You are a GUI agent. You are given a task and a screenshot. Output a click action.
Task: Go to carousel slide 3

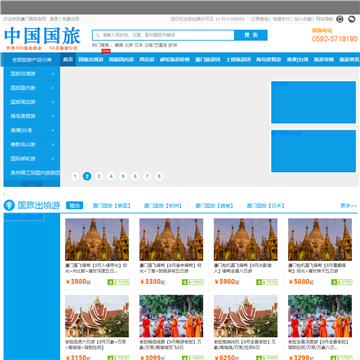coord(99,176)
